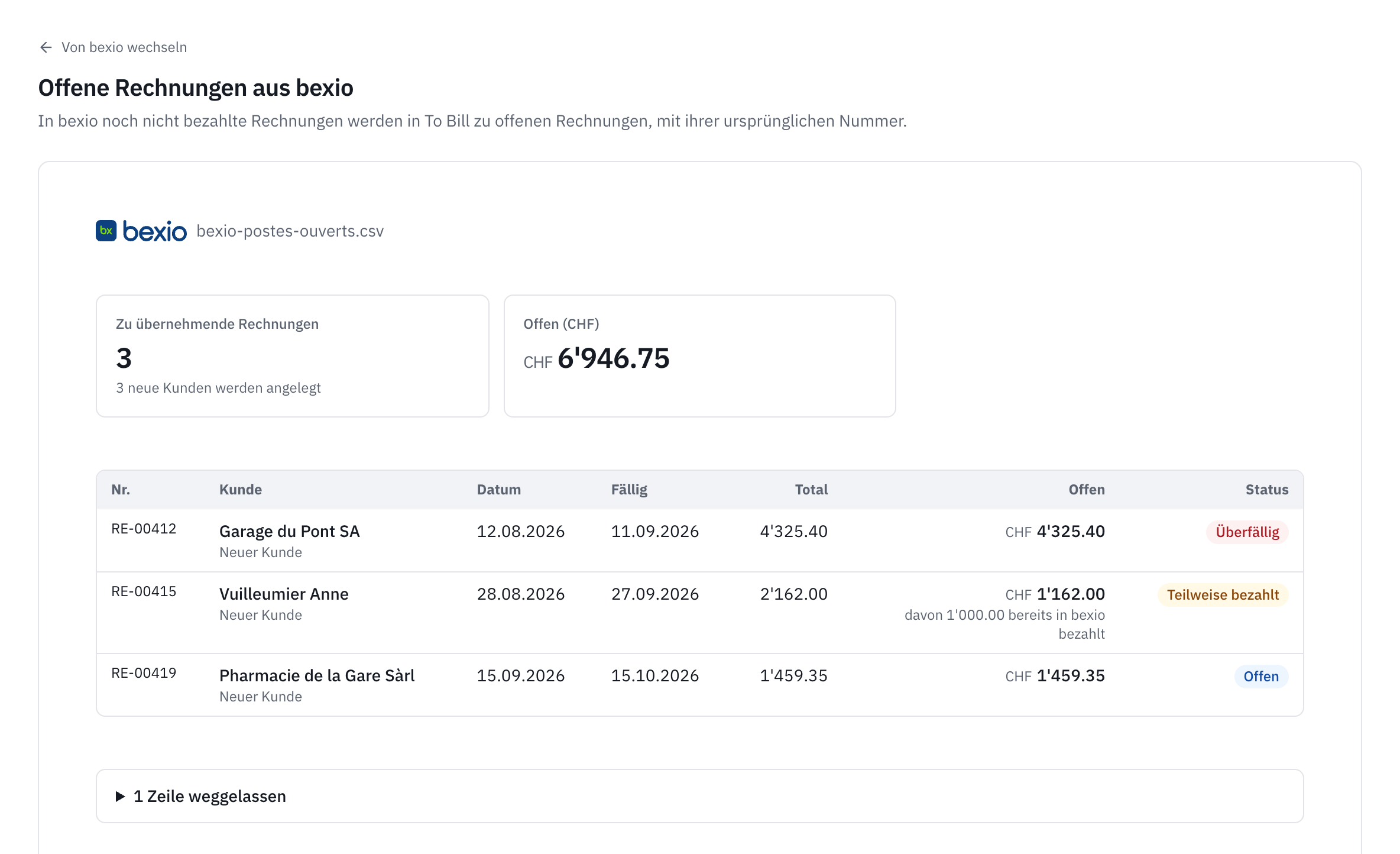1400x854 pixels.
Task: Click 'Neuer Kunde' under Garage du Pont SA
Action: [x=260, y=552]
